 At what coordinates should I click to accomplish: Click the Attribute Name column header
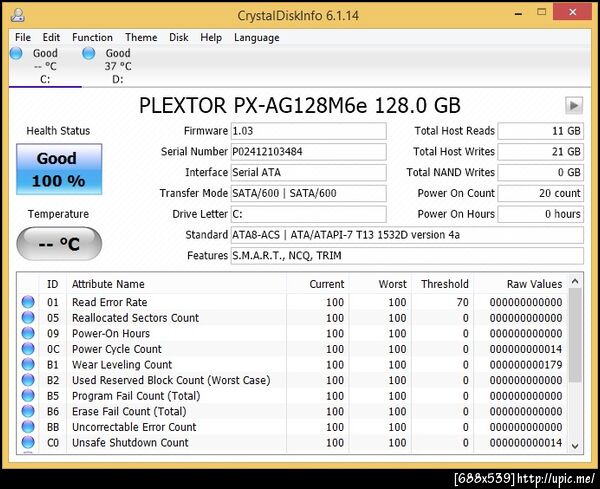(x=176, y=284)
